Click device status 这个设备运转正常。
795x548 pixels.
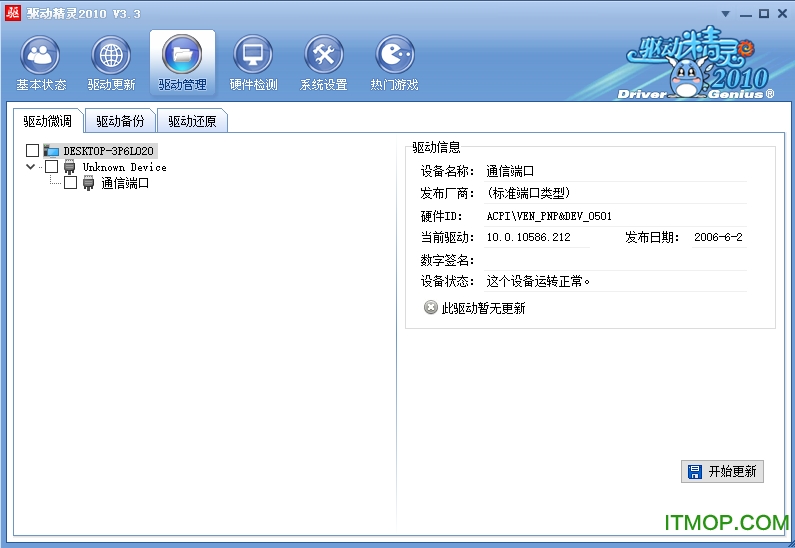538,281
